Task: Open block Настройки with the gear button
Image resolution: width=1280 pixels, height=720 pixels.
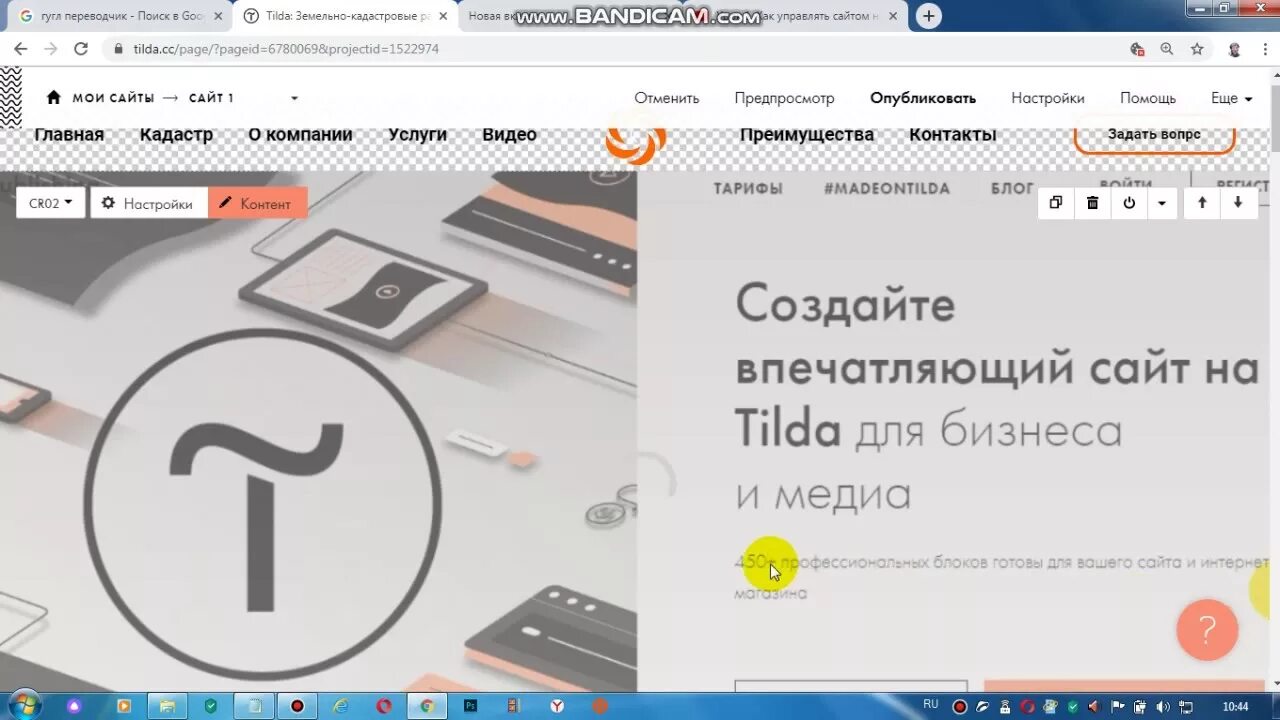Action: click(148, 203)
